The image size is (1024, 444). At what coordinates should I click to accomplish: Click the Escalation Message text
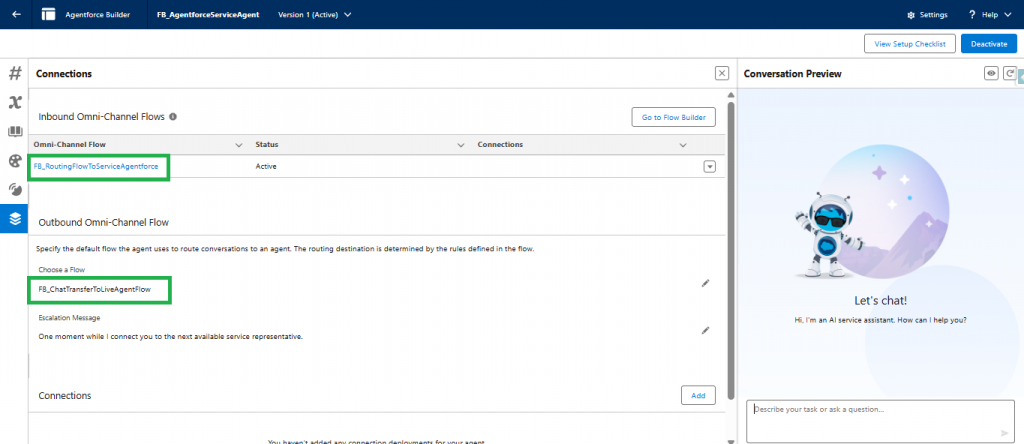(x=170, y=337)
